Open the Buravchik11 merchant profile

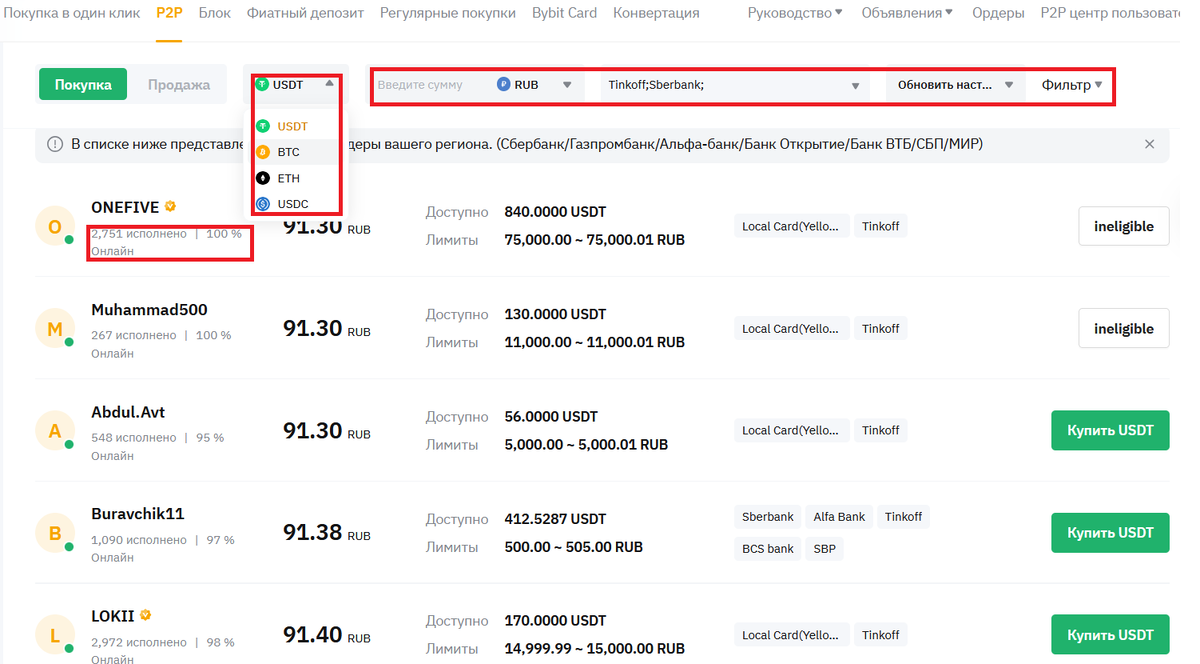pyautogui.click(x=138, y=514)
